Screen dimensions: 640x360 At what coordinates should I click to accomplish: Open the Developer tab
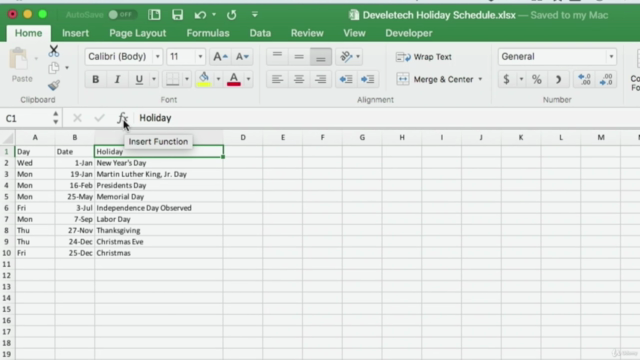tap(409, 33)
